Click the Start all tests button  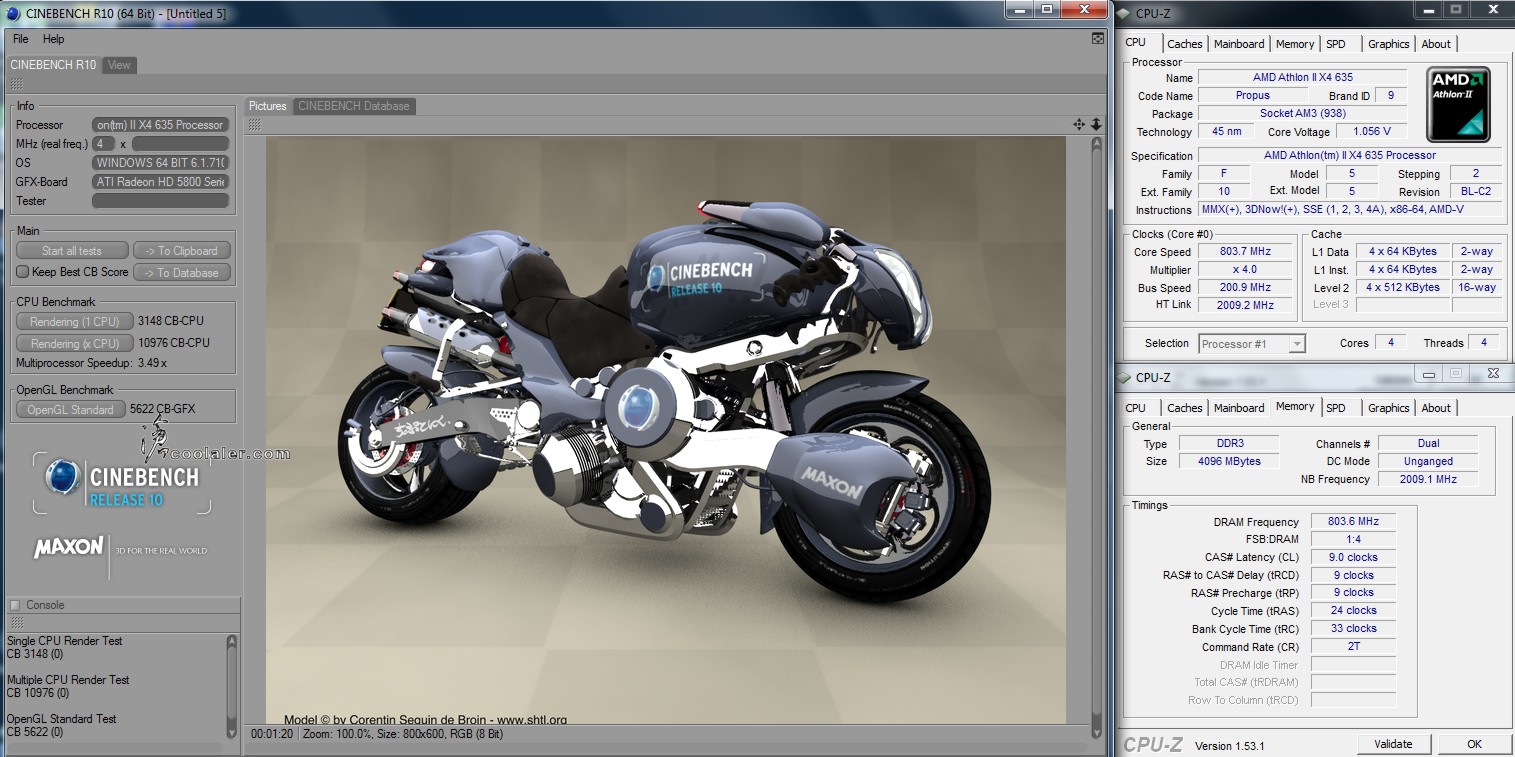(x=72, y=251)
